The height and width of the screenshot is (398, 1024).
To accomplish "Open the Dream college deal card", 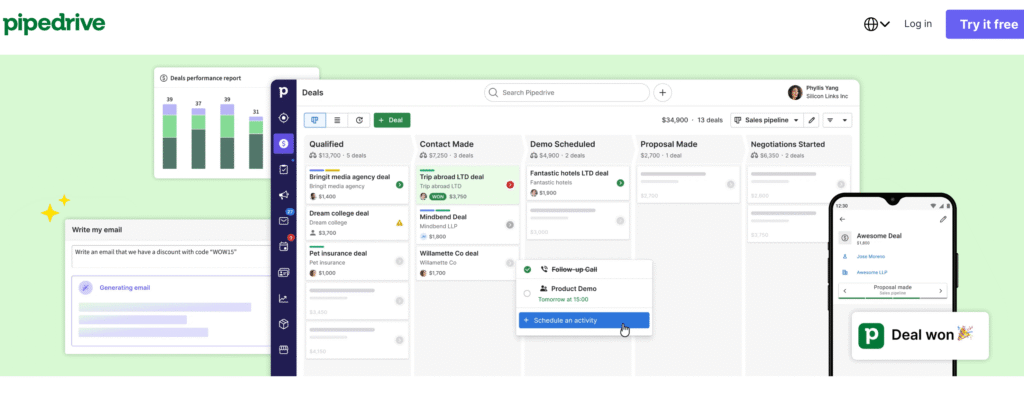I will (357, 223).
